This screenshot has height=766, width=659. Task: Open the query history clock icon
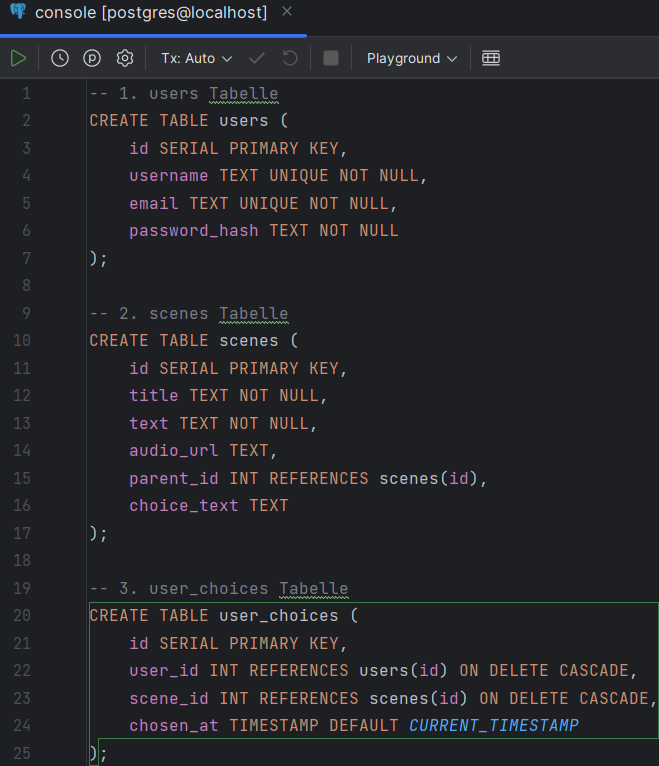(x=60, y=58)
